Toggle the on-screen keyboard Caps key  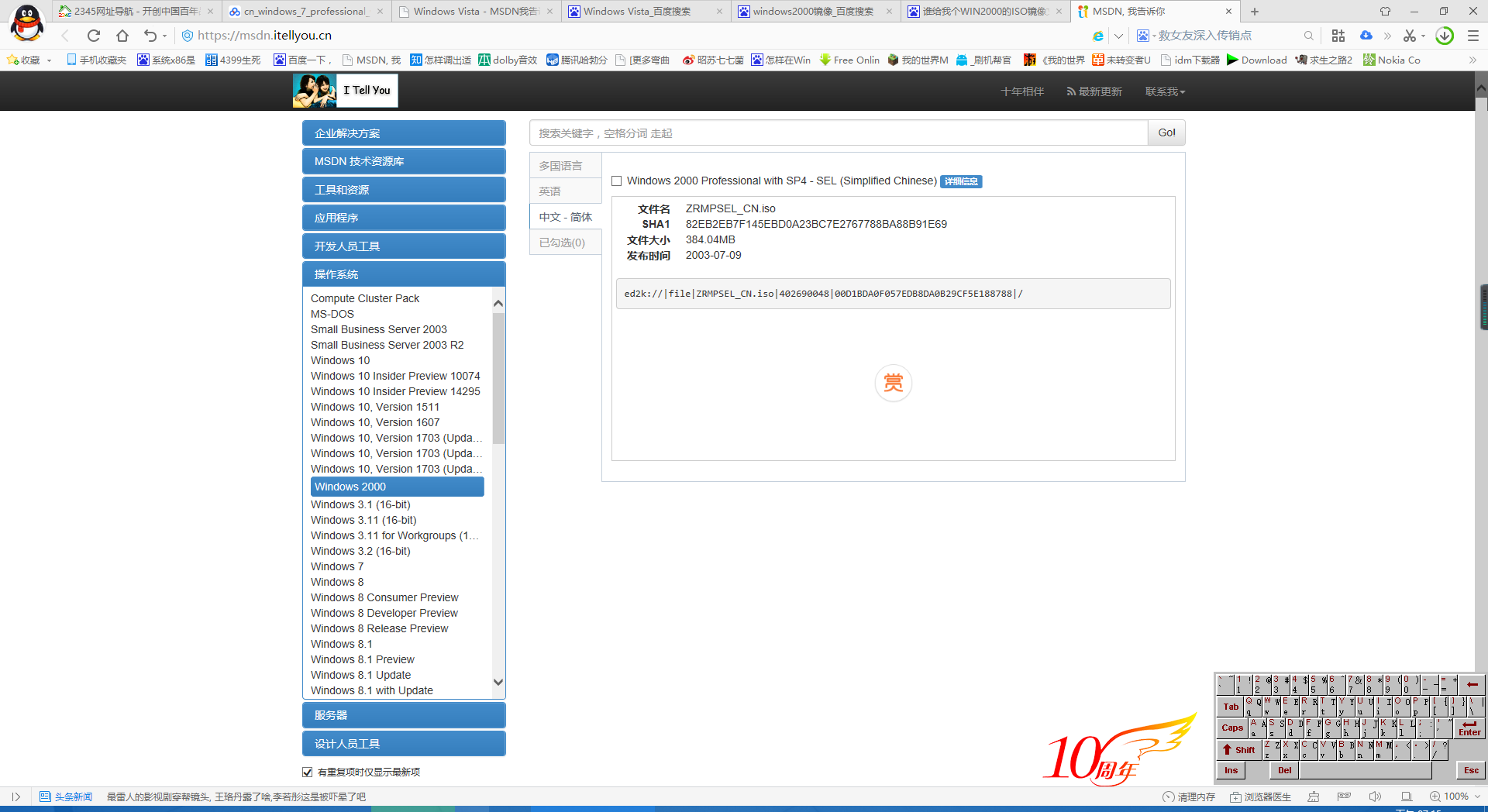pyautogui.click(x=1232, y=728)
